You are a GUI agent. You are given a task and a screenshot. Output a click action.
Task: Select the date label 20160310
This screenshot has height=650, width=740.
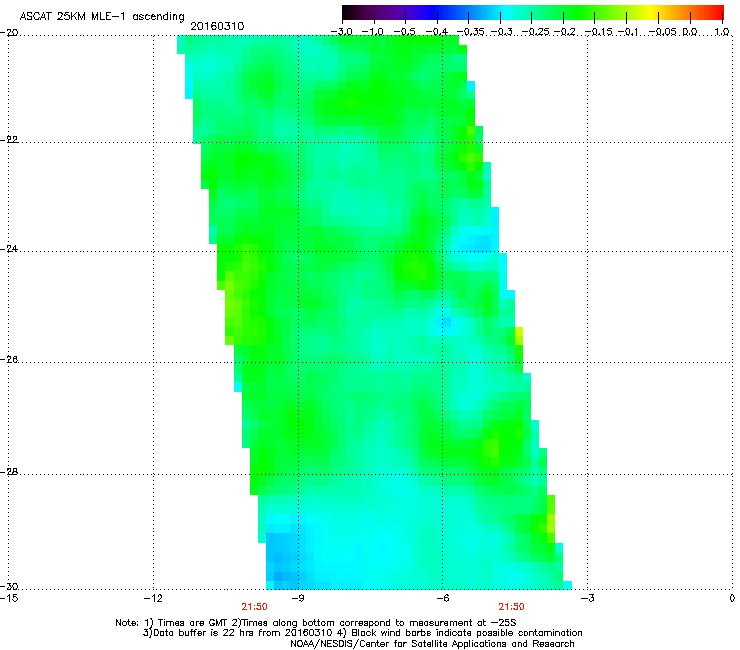(x=217, y=26)
